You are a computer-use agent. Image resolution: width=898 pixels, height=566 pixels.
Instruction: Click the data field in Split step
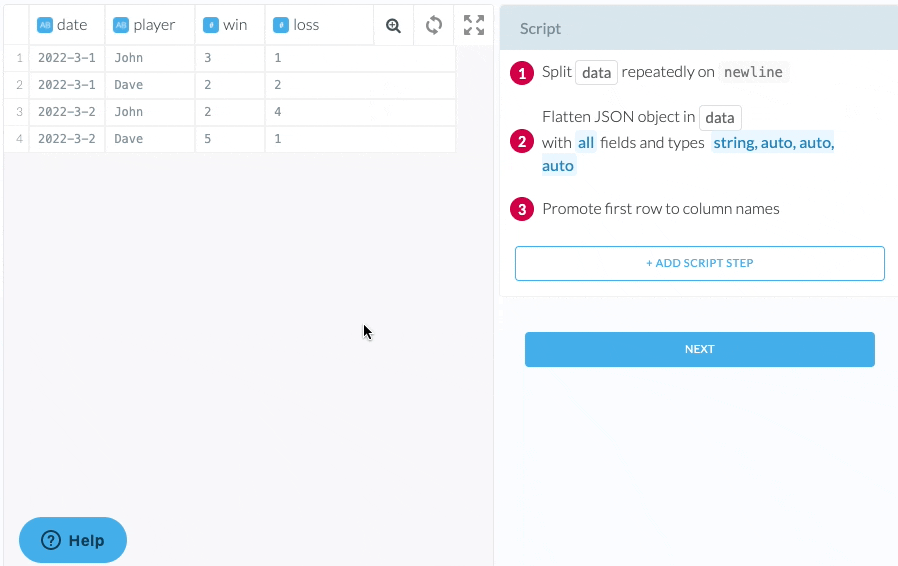(596, 73)
